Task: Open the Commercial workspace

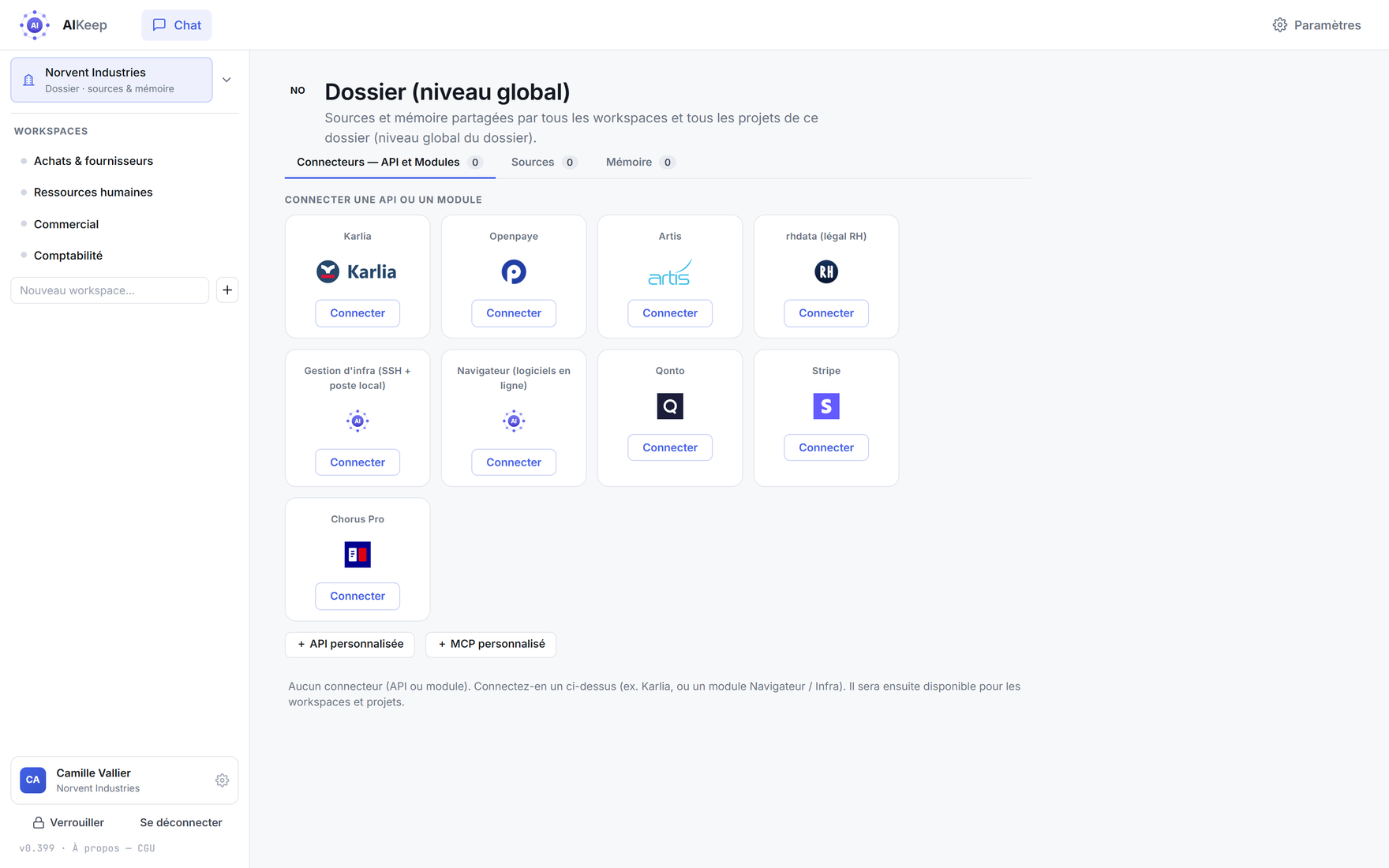Action: click(66, 224)
